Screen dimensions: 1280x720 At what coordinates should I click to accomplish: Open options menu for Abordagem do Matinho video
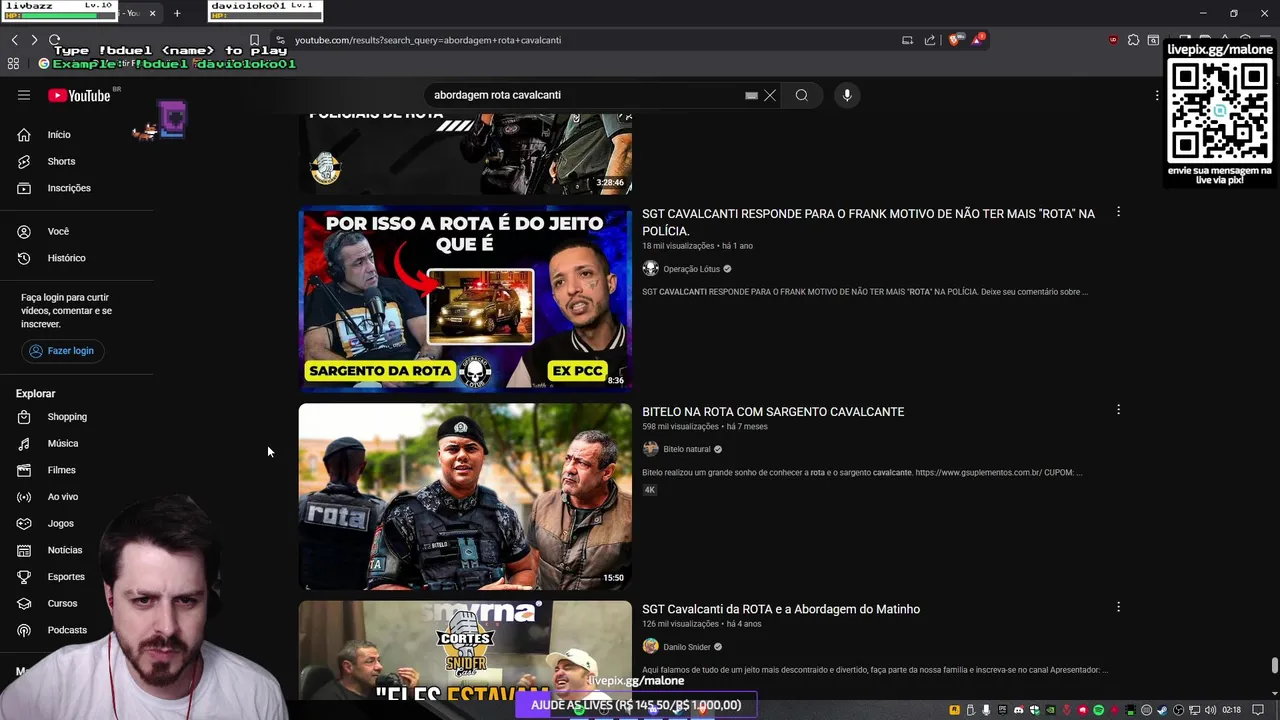click(1118, 607)
